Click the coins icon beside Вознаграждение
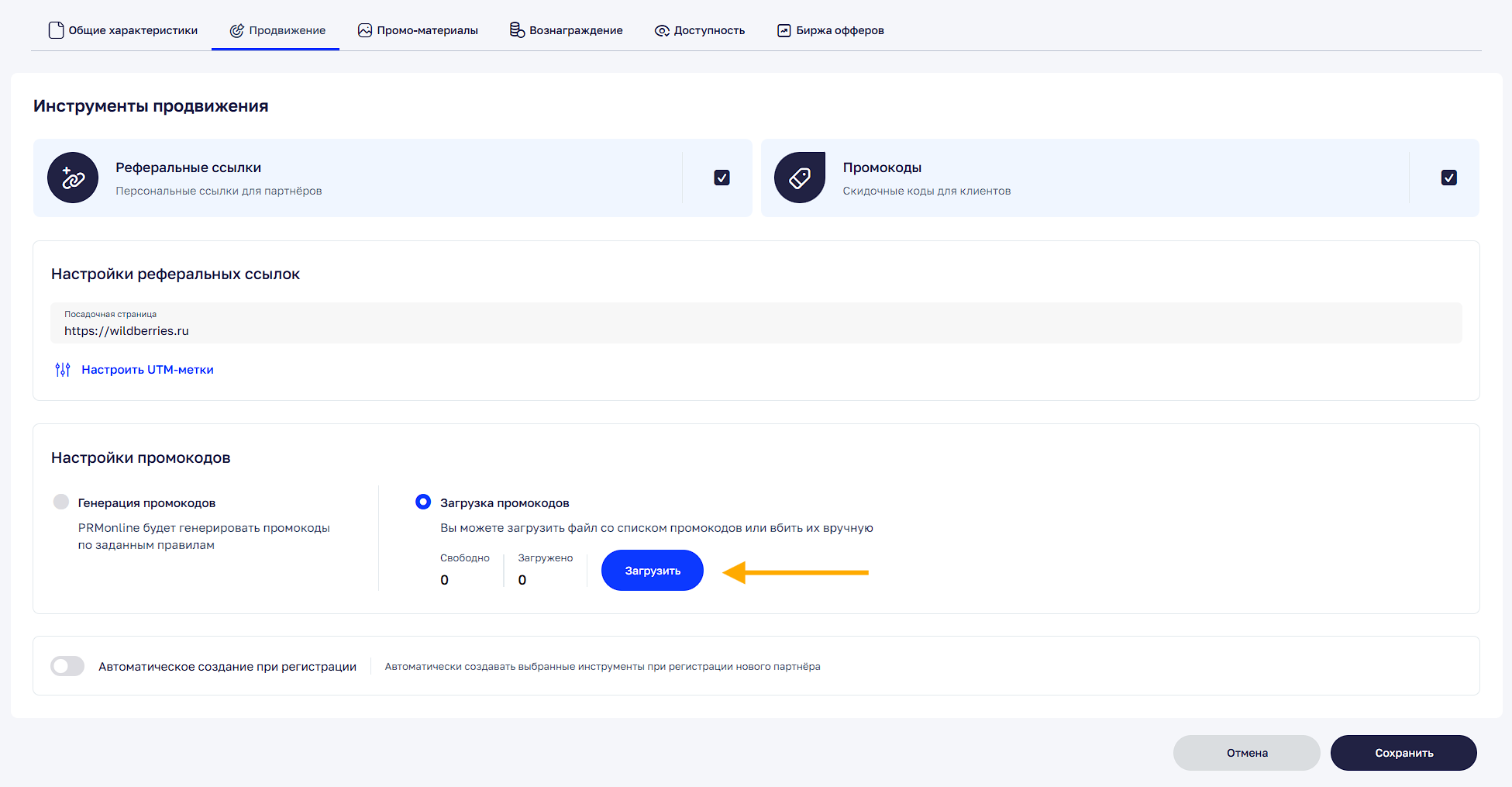Image resolution: width=1512 pixels, height=787 pixels. point(517,30)
